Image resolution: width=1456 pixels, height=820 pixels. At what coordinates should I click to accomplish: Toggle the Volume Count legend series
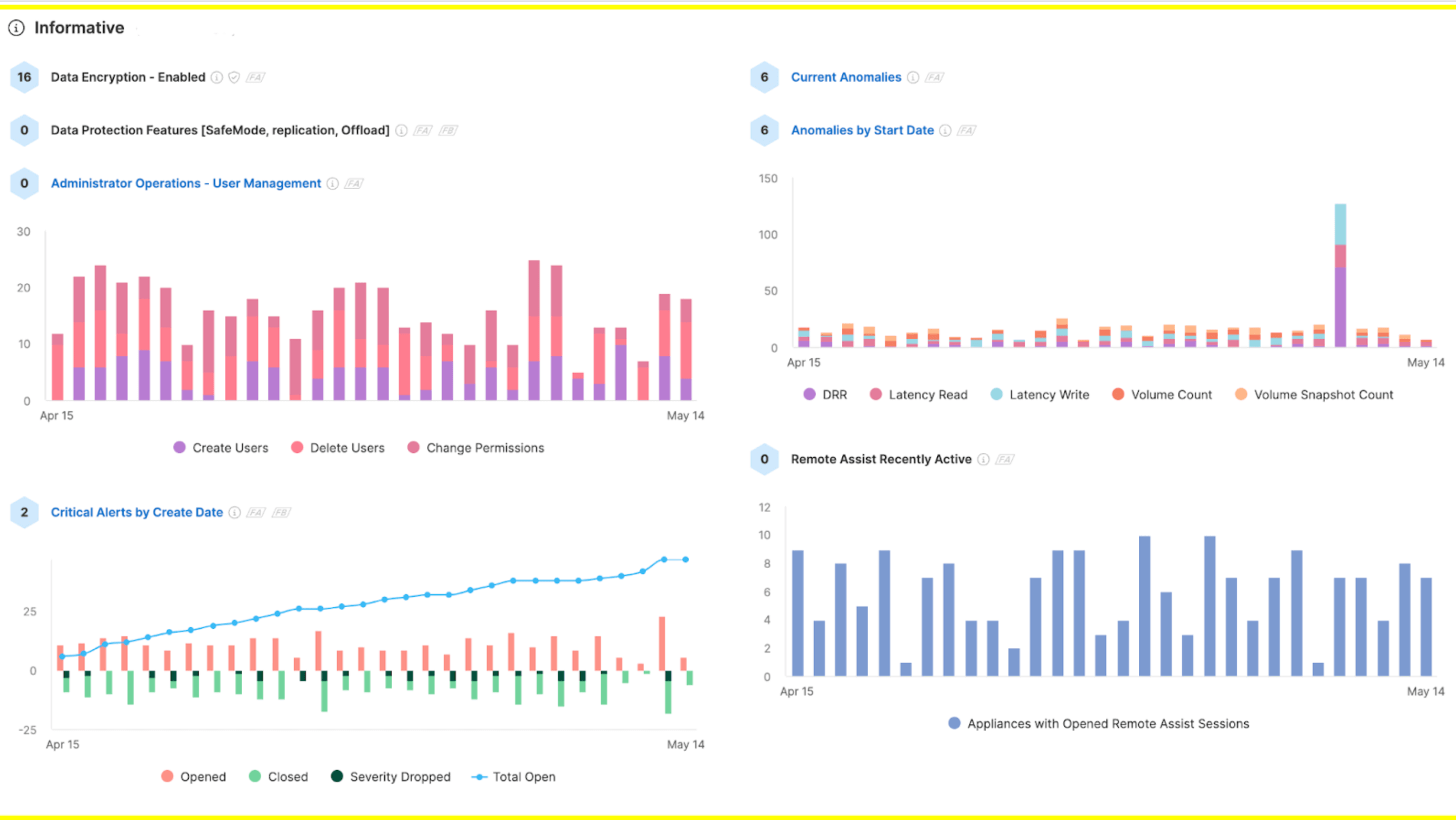coord(1162,395)
